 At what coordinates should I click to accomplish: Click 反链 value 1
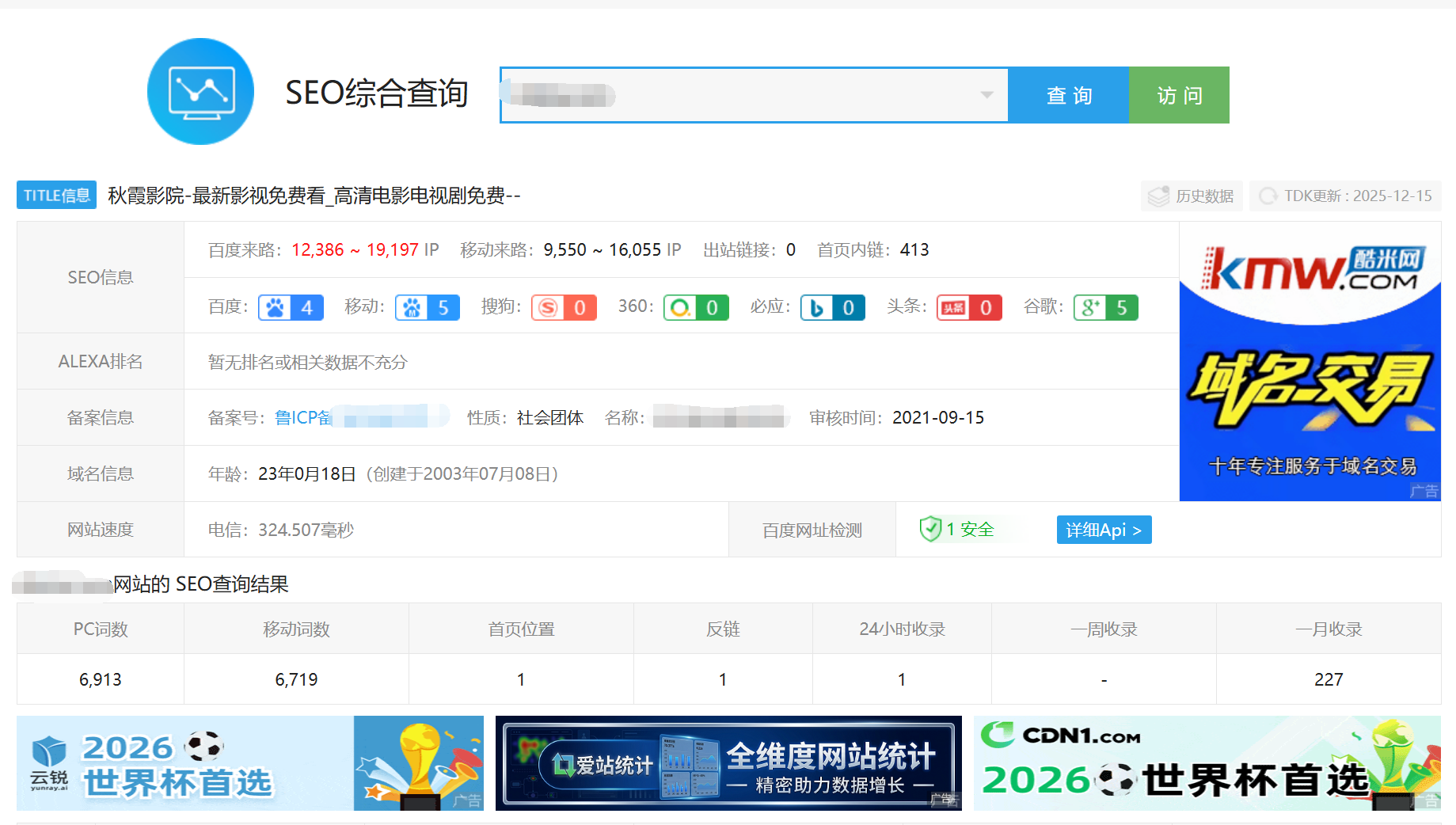tap(723, 679)
